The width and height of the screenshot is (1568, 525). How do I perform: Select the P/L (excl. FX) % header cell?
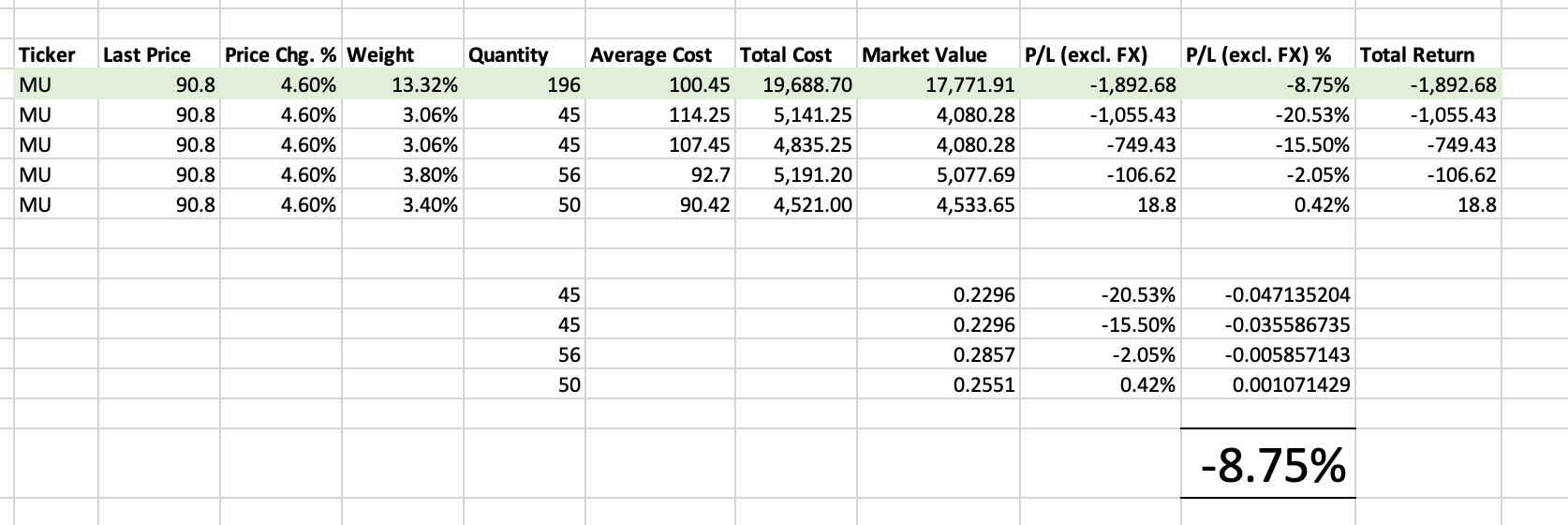pos(1268,54)
